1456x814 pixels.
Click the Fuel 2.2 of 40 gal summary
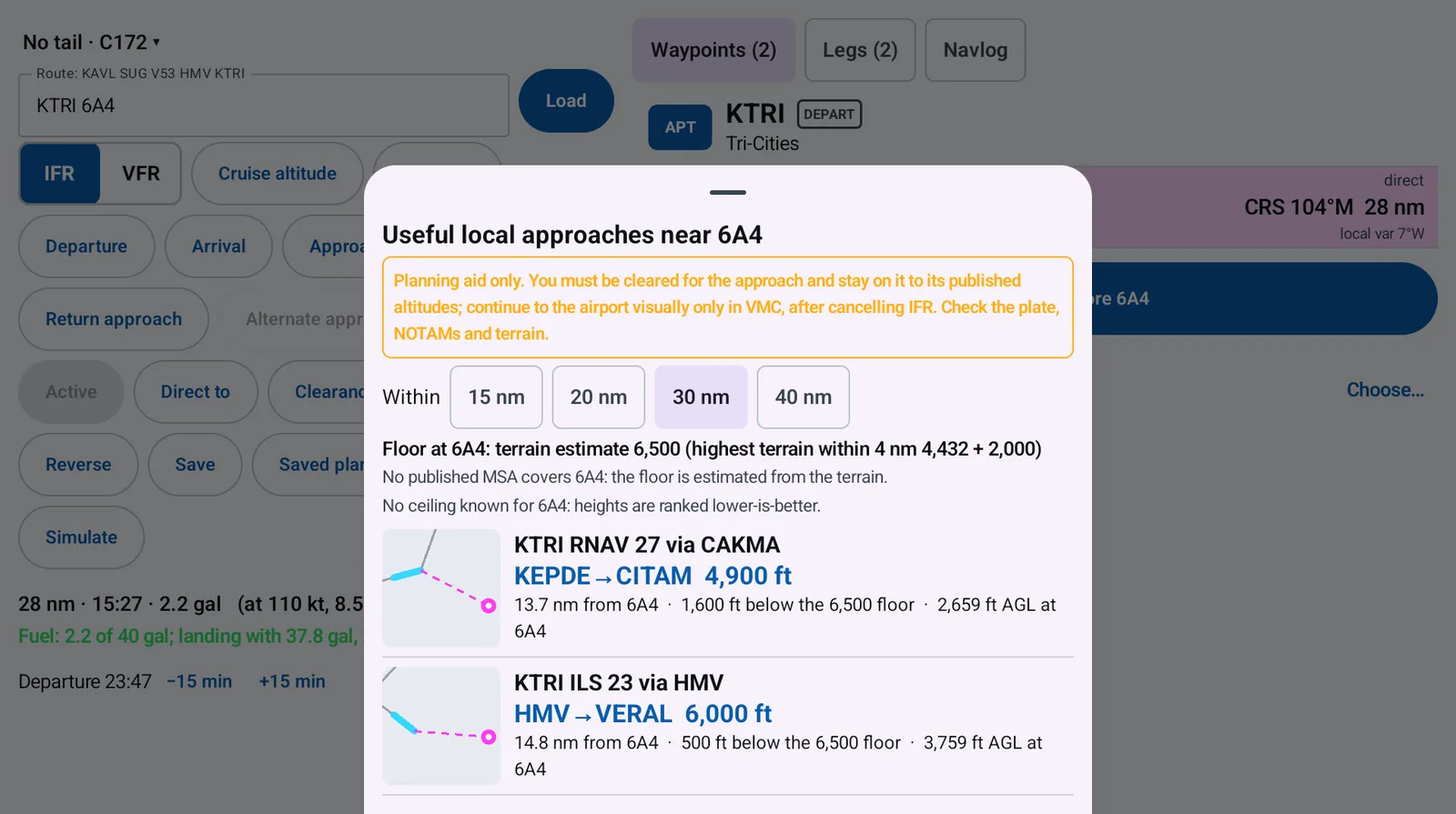pyautogui.click(x=191, y=637)
